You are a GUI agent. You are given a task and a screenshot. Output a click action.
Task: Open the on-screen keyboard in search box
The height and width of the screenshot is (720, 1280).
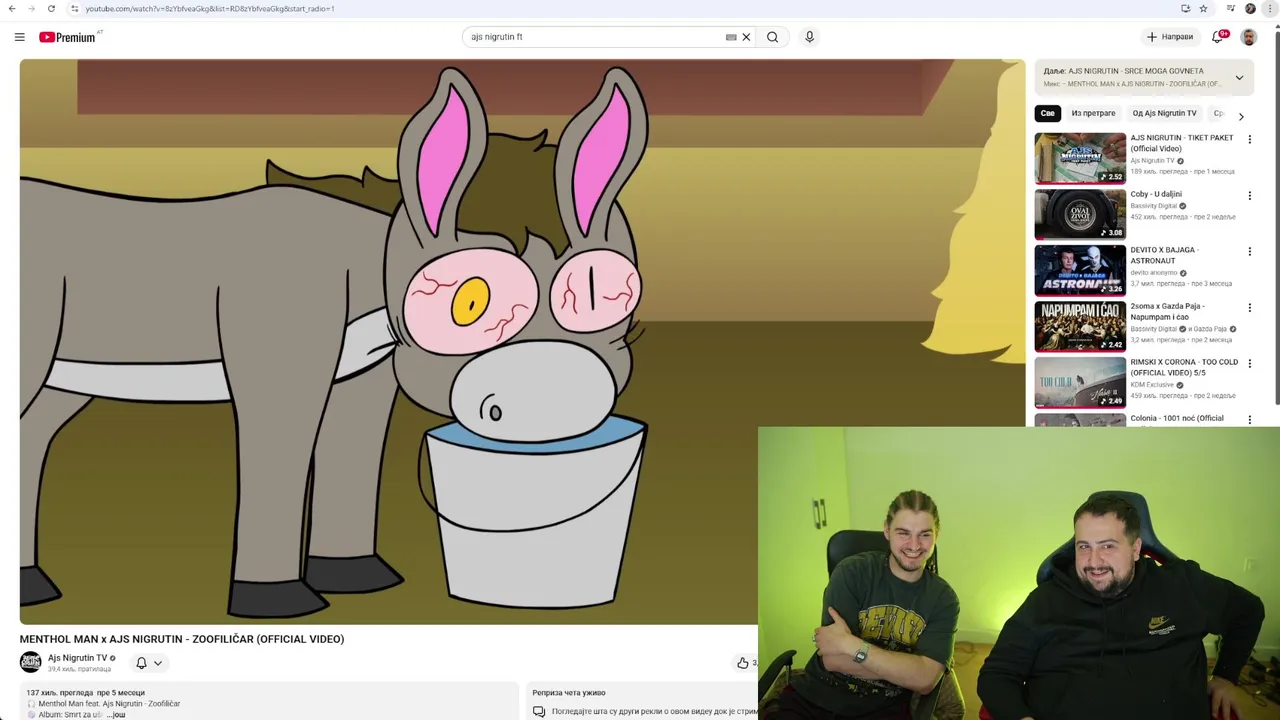click(731, 37)
